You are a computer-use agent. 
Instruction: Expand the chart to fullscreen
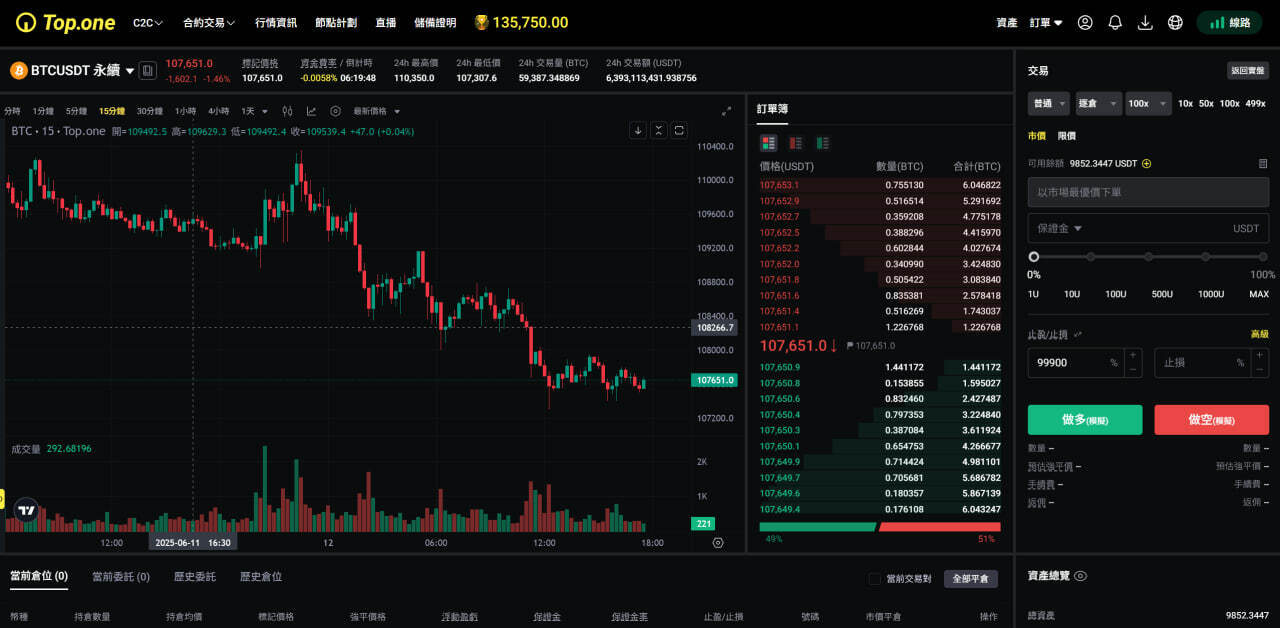(x=727, y=111)
